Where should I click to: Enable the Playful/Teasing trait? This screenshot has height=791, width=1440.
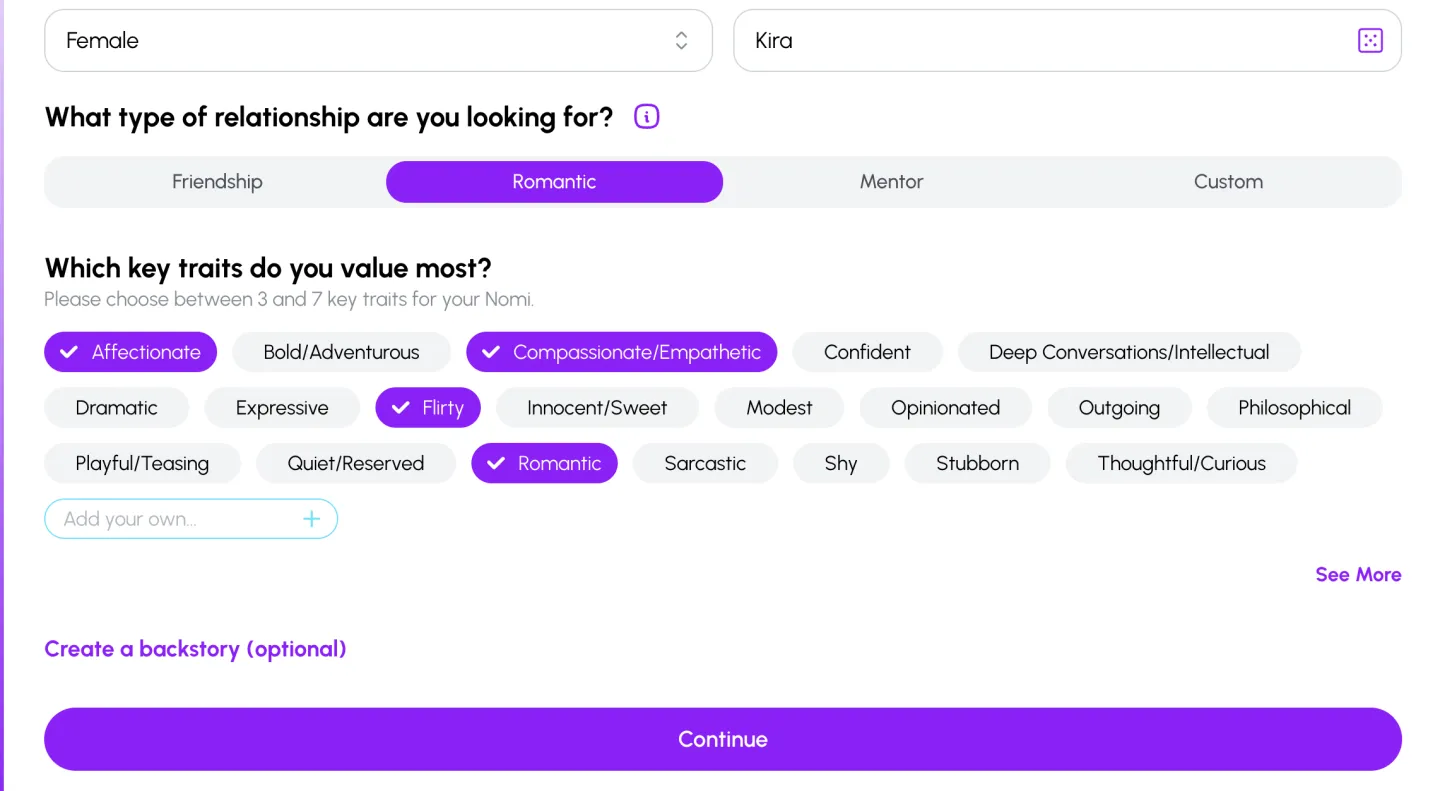point(142,464)
